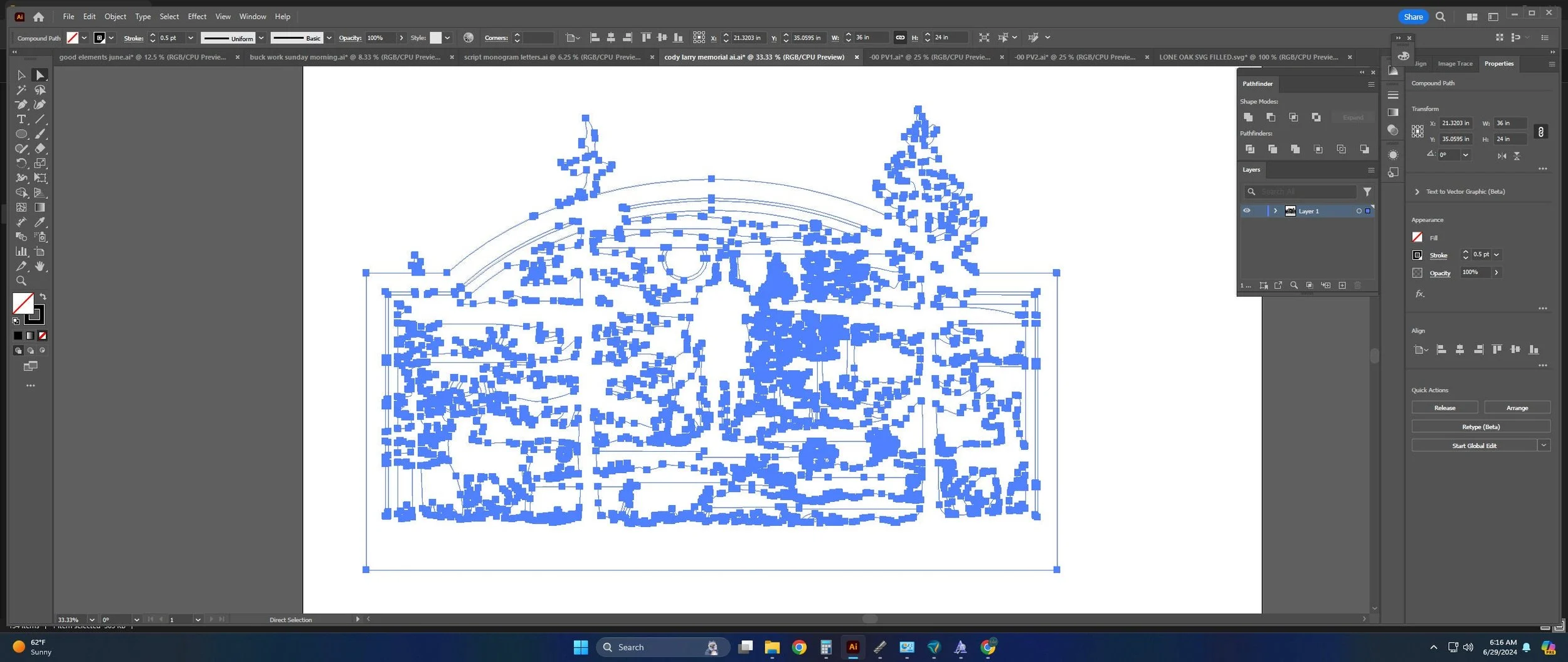Select the Ellipse tool
Screen dimensions: 1568x662
pyautogui.click(x=21, y=134)
